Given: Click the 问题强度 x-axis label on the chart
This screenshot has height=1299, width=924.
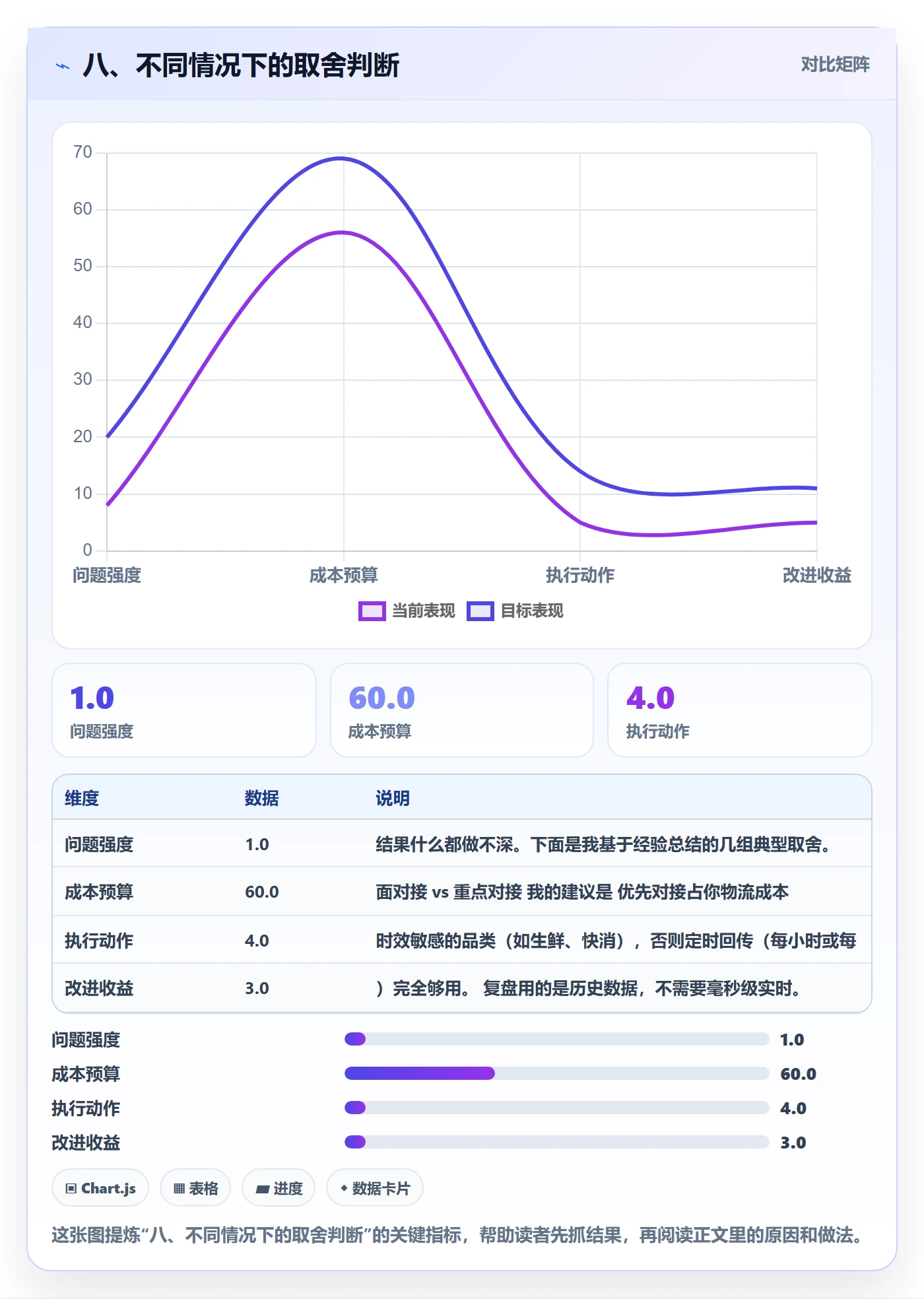Looking at the screenshot, I should (x=107, y=576).
